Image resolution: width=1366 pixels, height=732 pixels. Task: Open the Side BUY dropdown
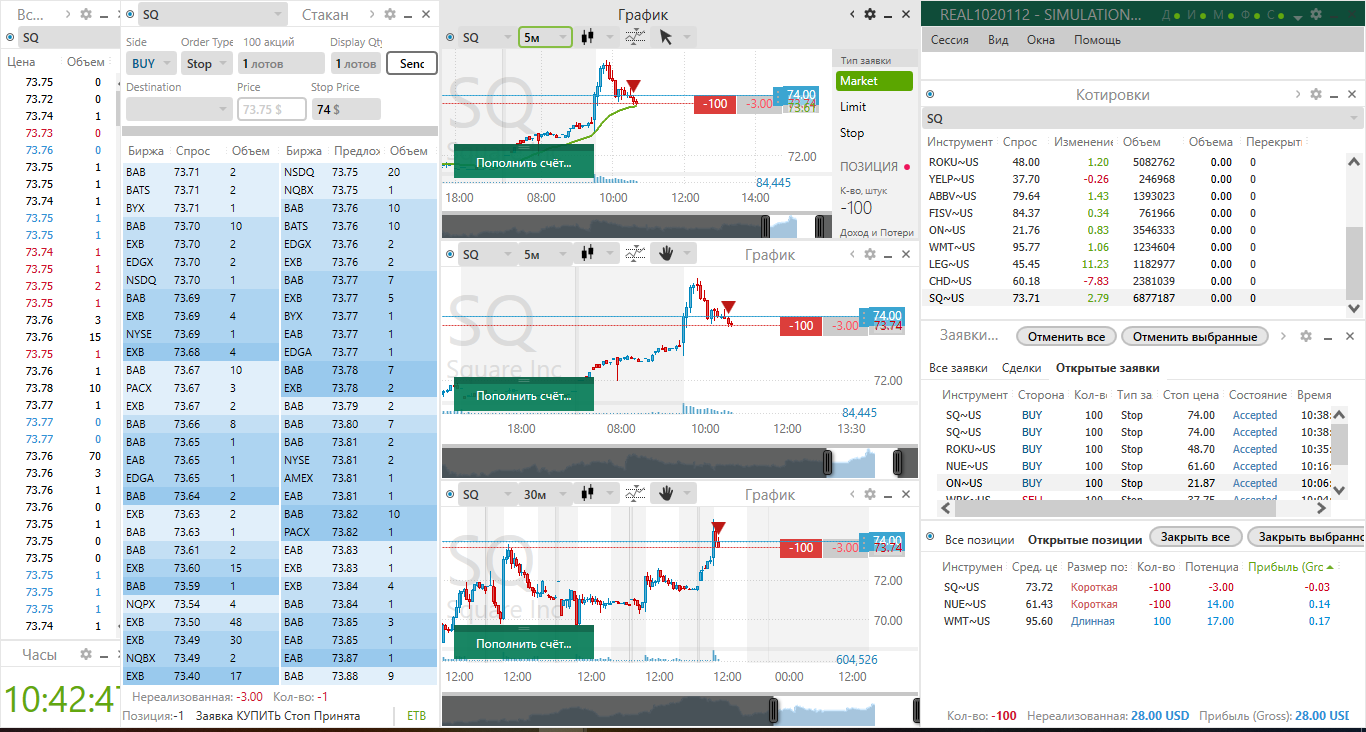(150, 63)
